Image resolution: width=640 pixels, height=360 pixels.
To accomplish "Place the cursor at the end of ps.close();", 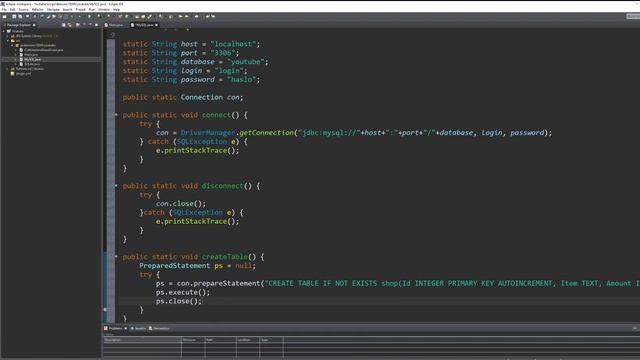I will pos(202,301).
